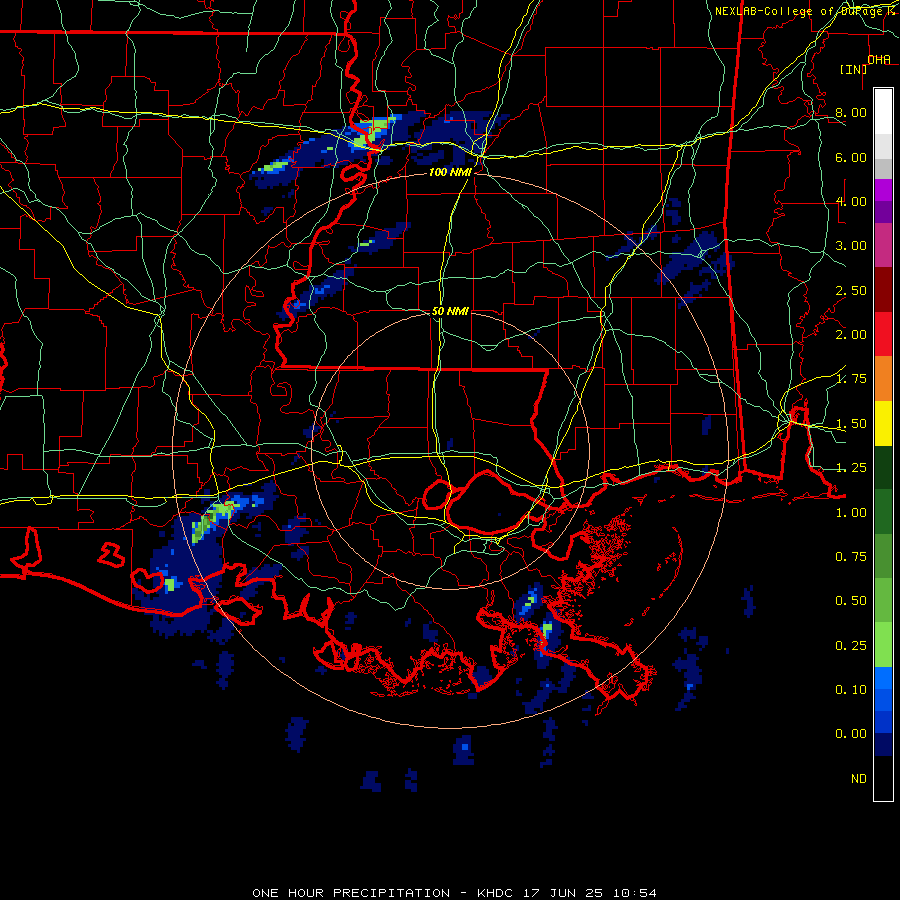Pick the white swatch at the top of the color scale
This screenshot has height=900, width=900.
[883, 112]
